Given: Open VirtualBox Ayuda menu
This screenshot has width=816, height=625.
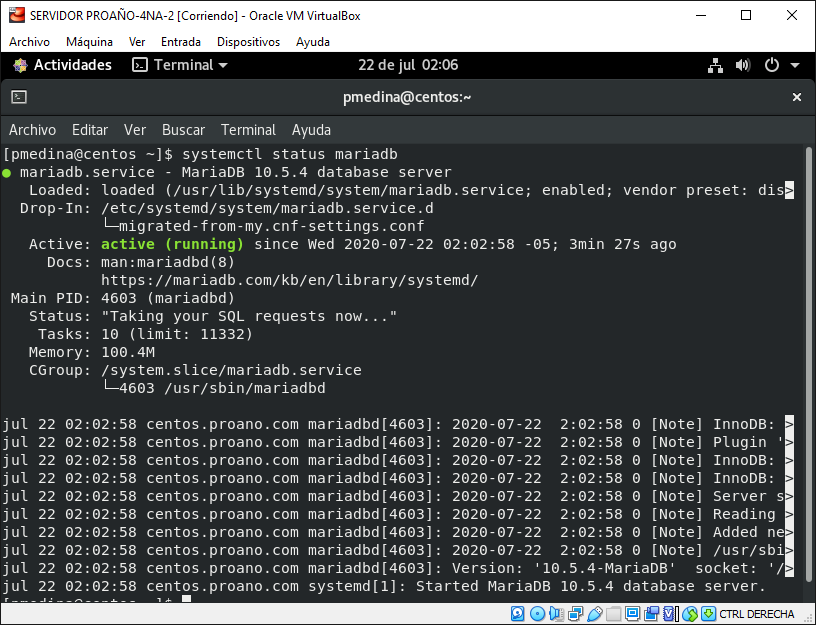Looking at the screenshot, I should pos(313,42).
